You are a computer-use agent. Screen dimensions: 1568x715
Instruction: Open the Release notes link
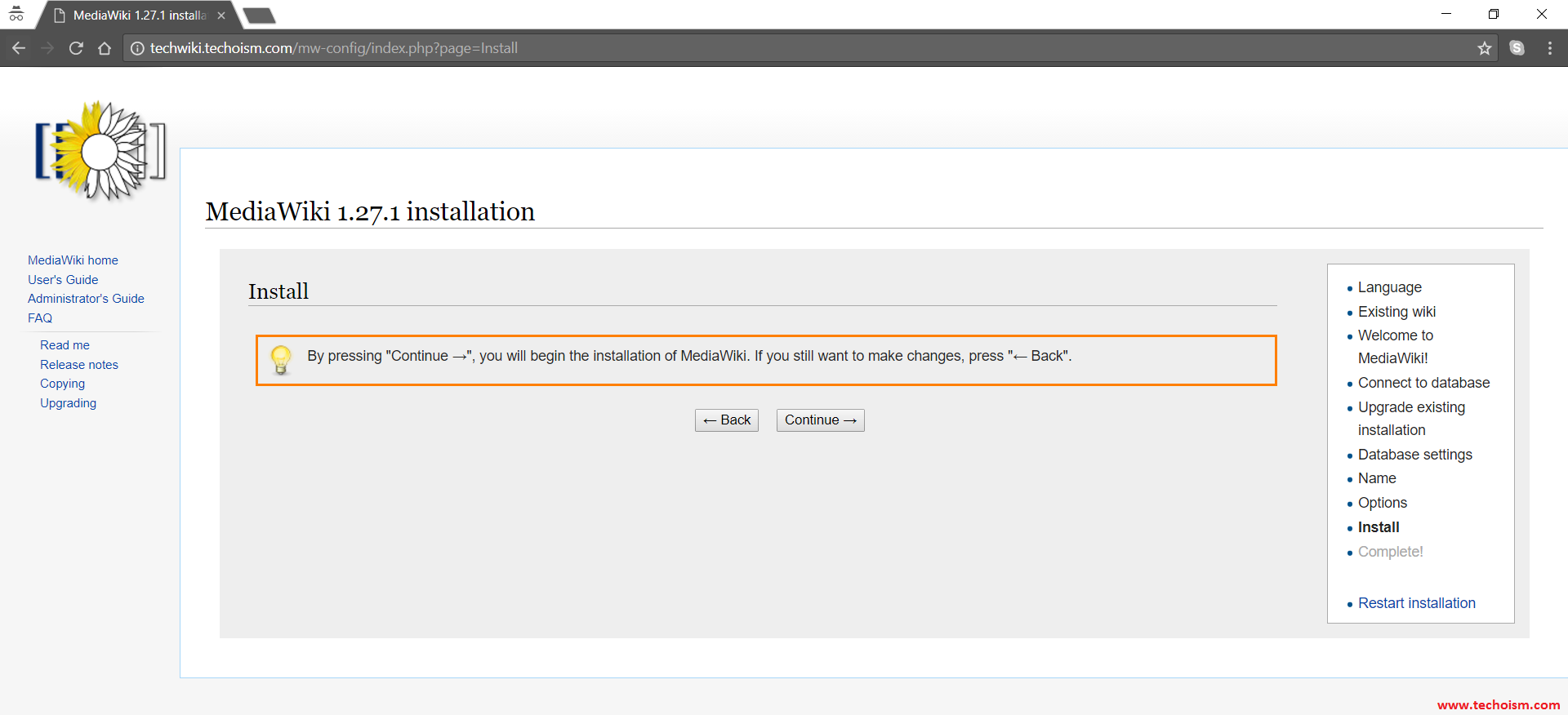point(79,365)
